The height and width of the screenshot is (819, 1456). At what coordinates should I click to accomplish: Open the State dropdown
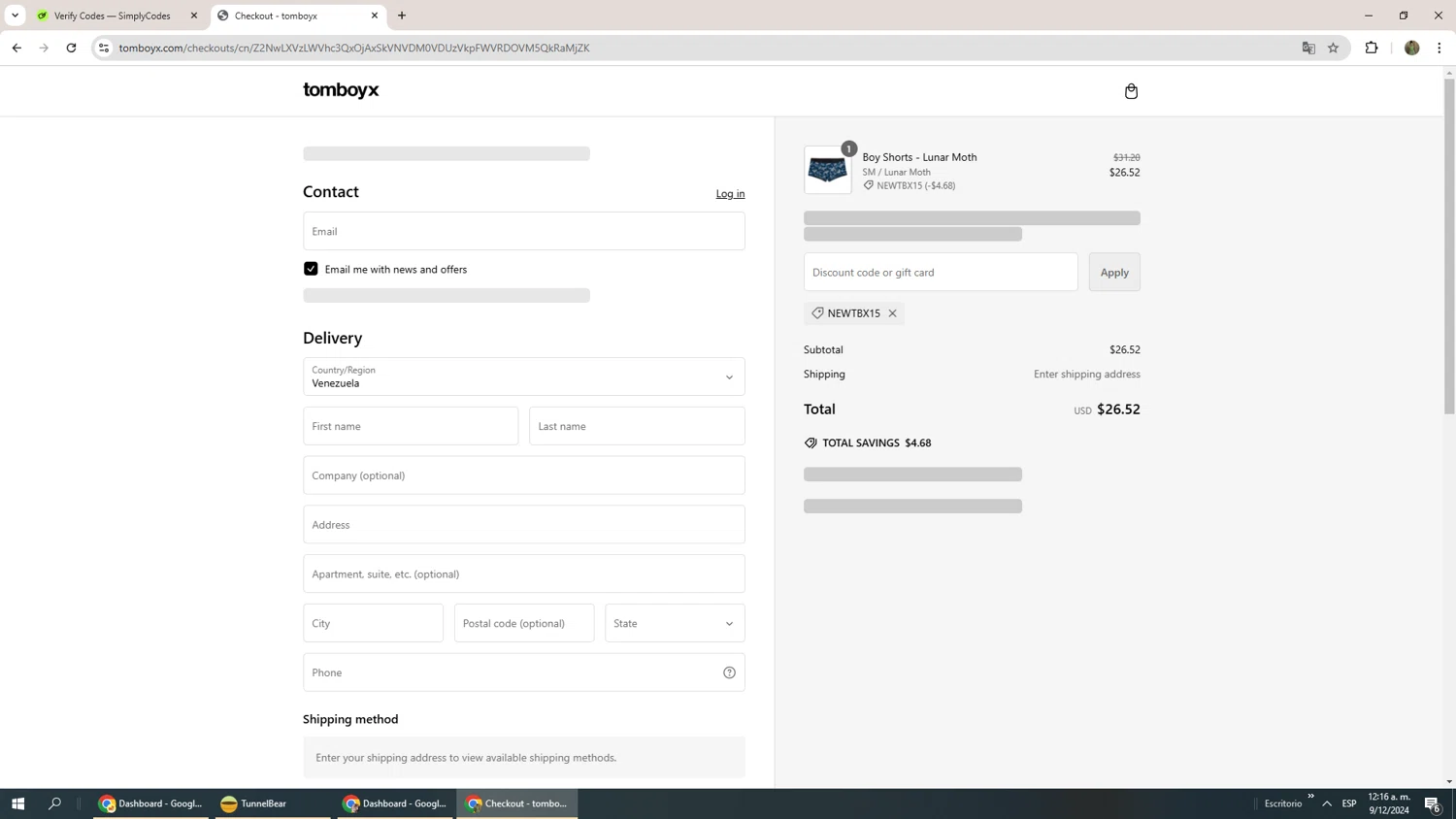675,623
